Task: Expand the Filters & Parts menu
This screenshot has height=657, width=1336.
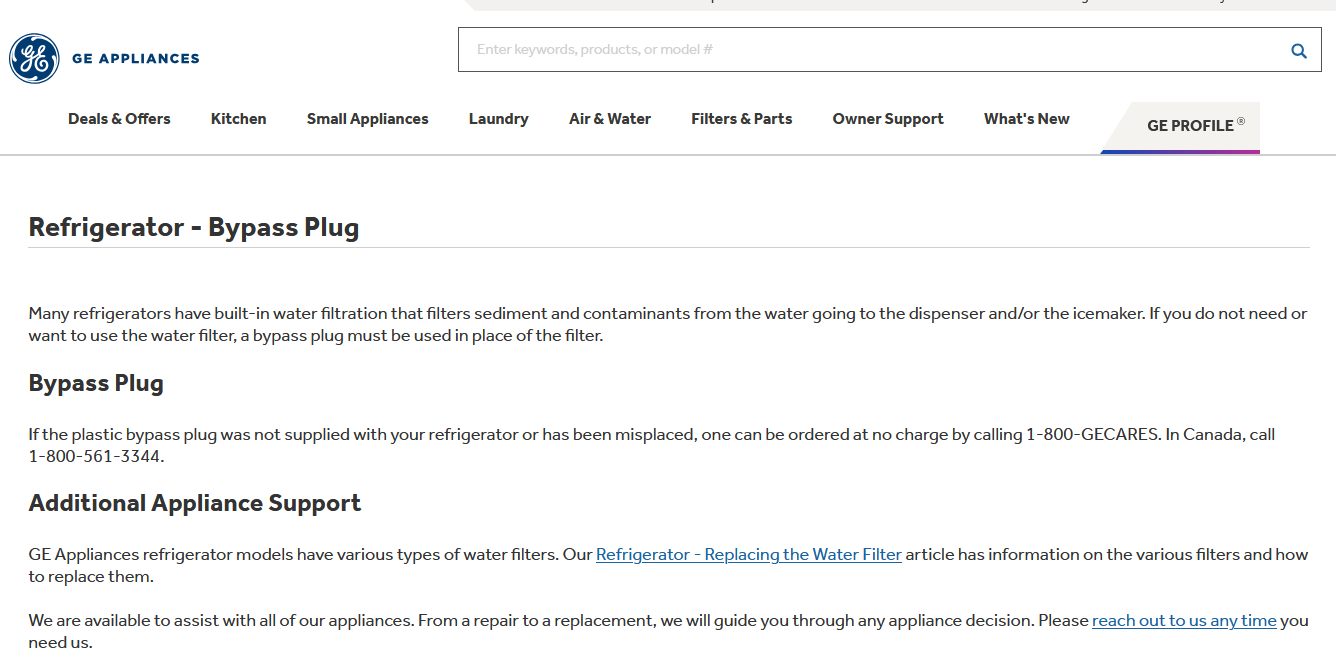Action: [x=741, y=119]
